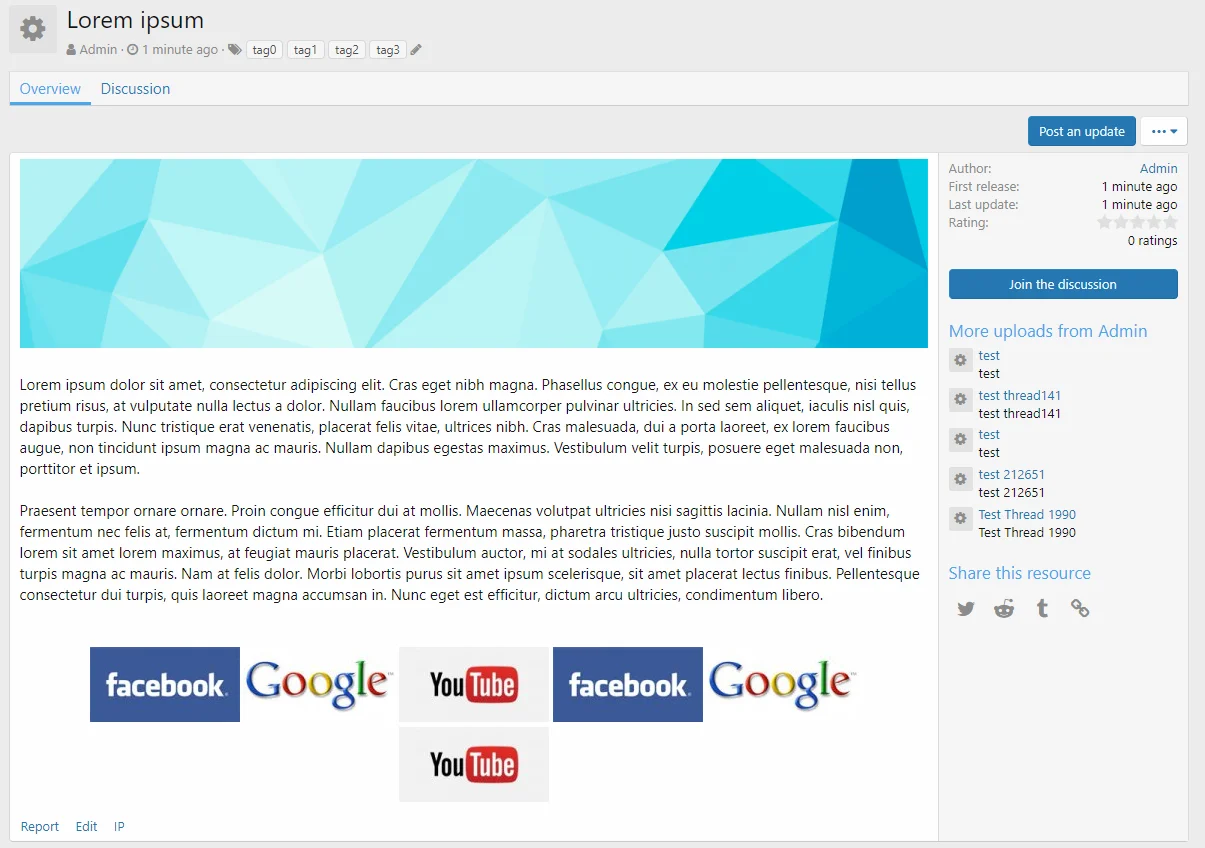Screen dimensions: 1205x848
Task: Open the first Facebook image thumbnail
Action: click(165, 685)
